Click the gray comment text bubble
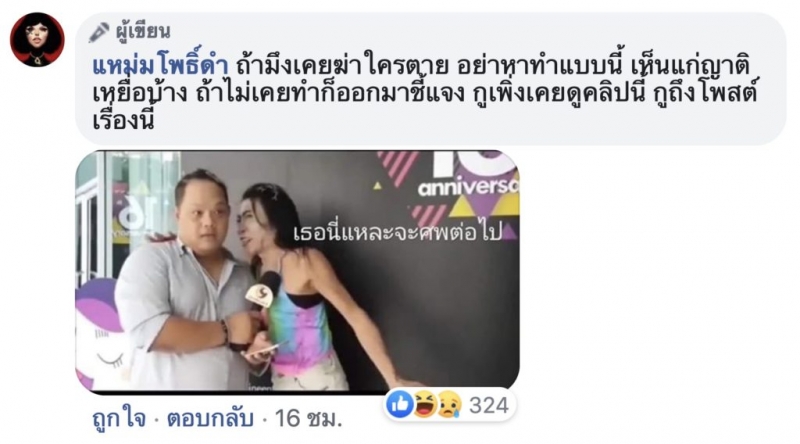The image size is (800, 444). (x=430, y=79)
